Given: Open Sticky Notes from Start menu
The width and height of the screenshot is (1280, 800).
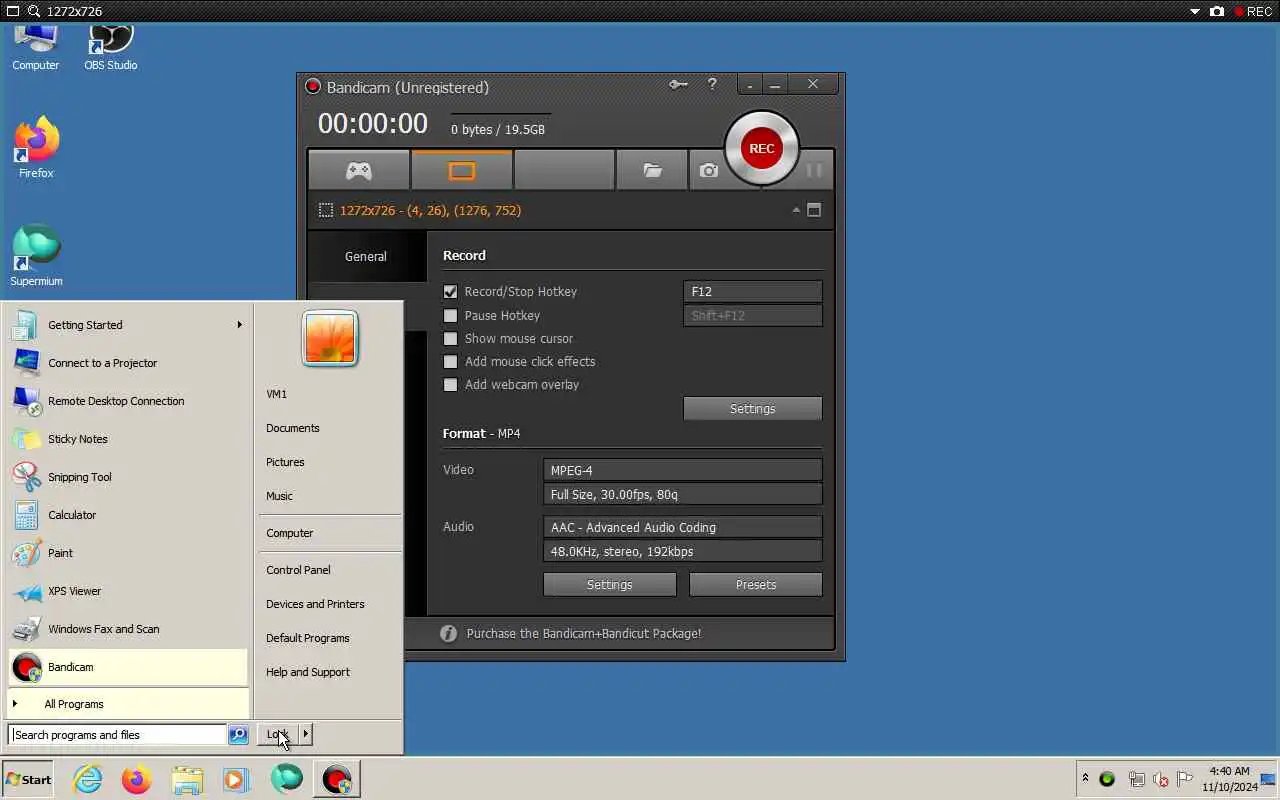Looking at the screenshot, I should pos(127,439).
